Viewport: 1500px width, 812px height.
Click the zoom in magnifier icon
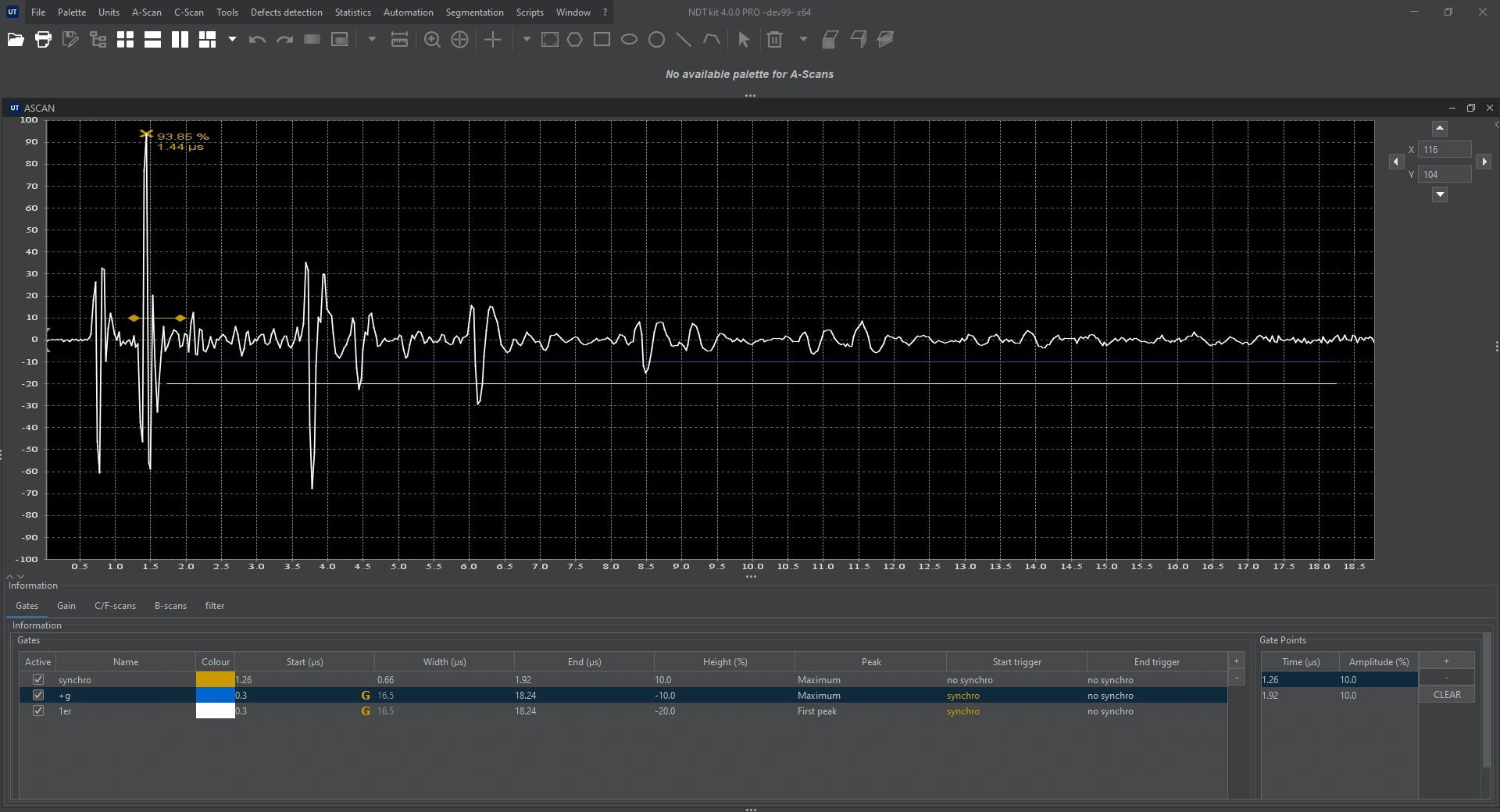pyautogui.click(x=432, y=40)
